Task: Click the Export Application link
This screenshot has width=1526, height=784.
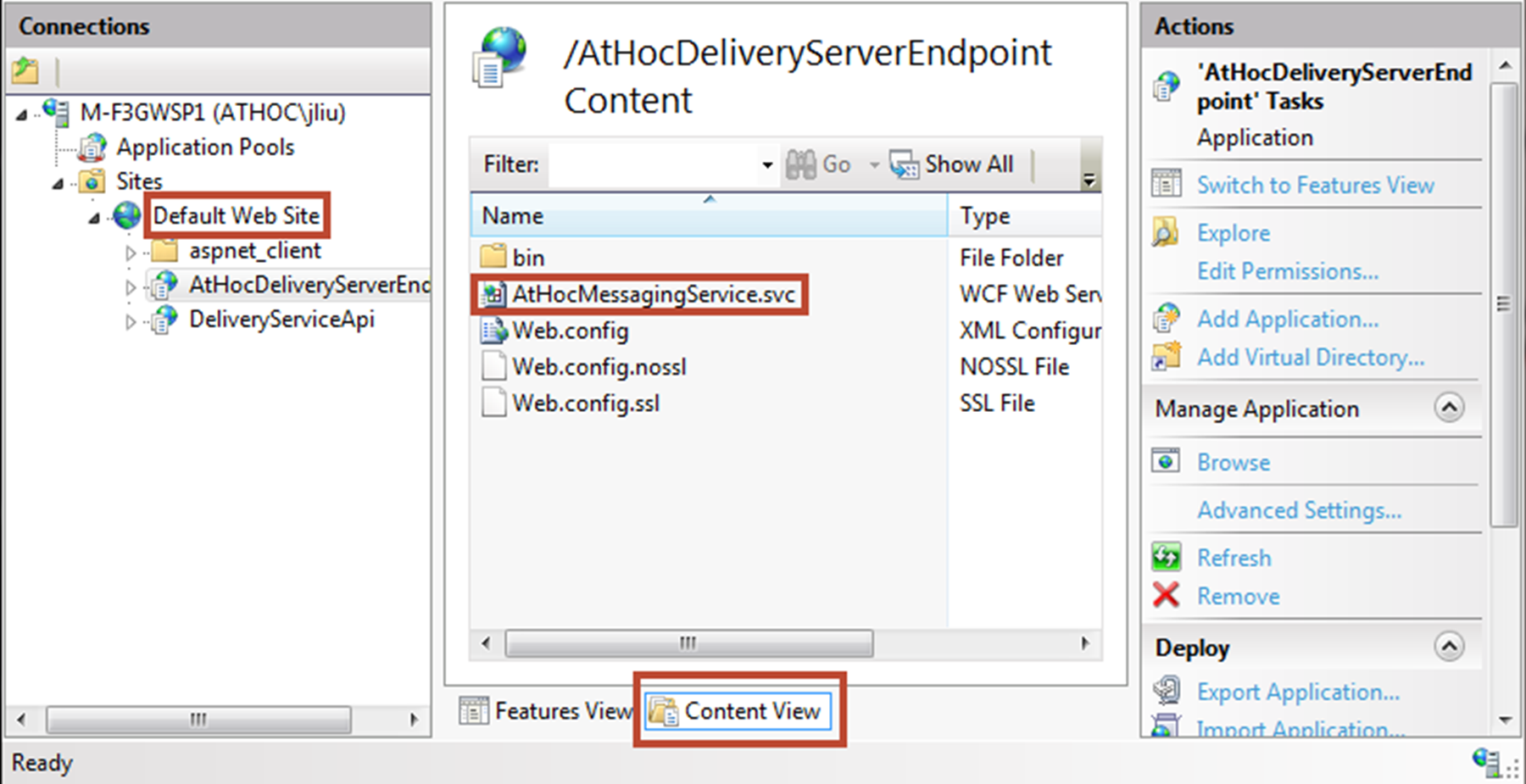Action: pos(1298,692)
